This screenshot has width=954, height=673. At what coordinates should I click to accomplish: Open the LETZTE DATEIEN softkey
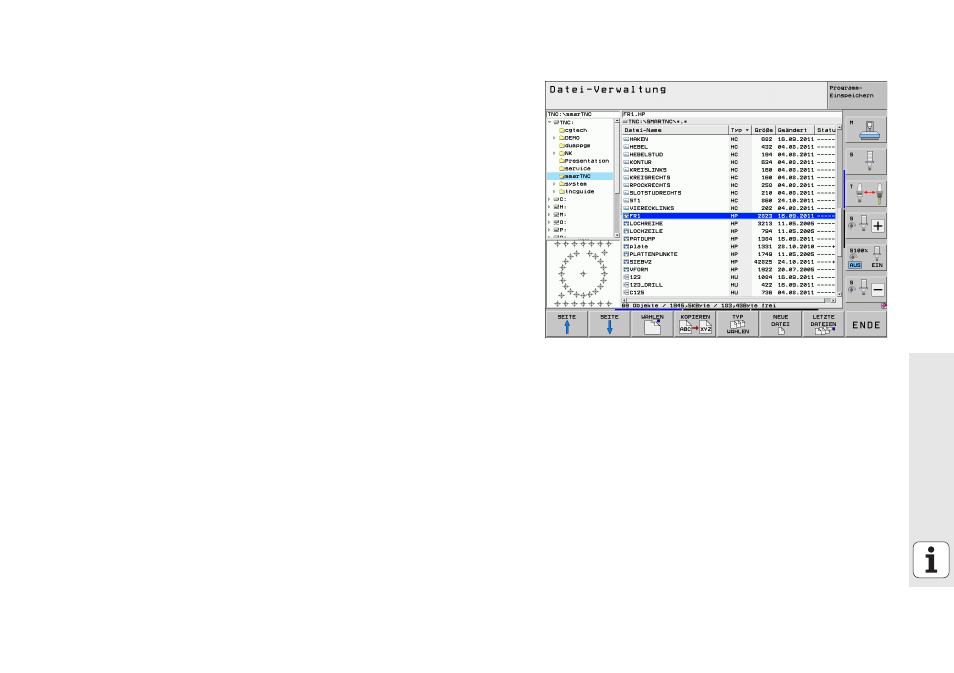[823, 324]
